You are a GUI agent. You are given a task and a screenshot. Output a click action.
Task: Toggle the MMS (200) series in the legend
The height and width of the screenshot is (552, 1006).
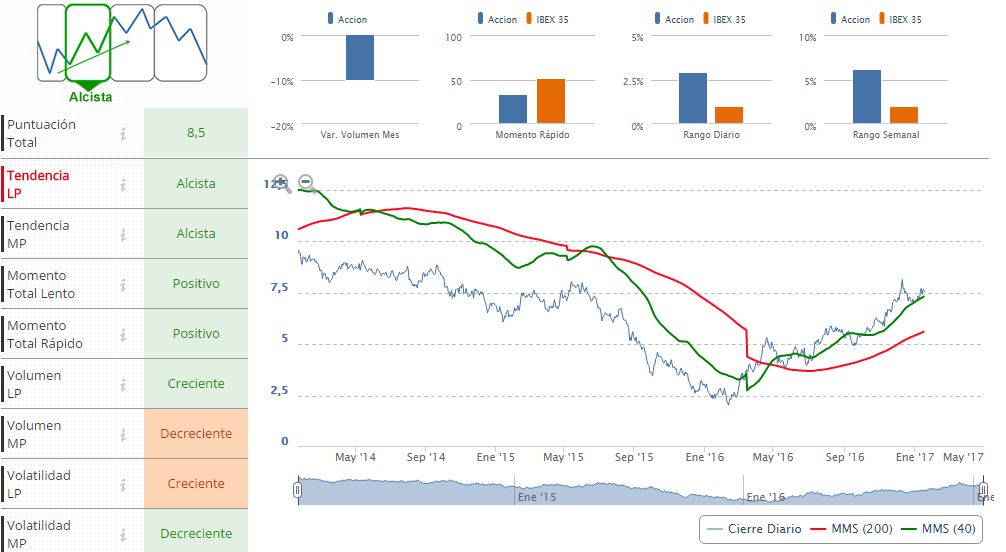point(852,529)
